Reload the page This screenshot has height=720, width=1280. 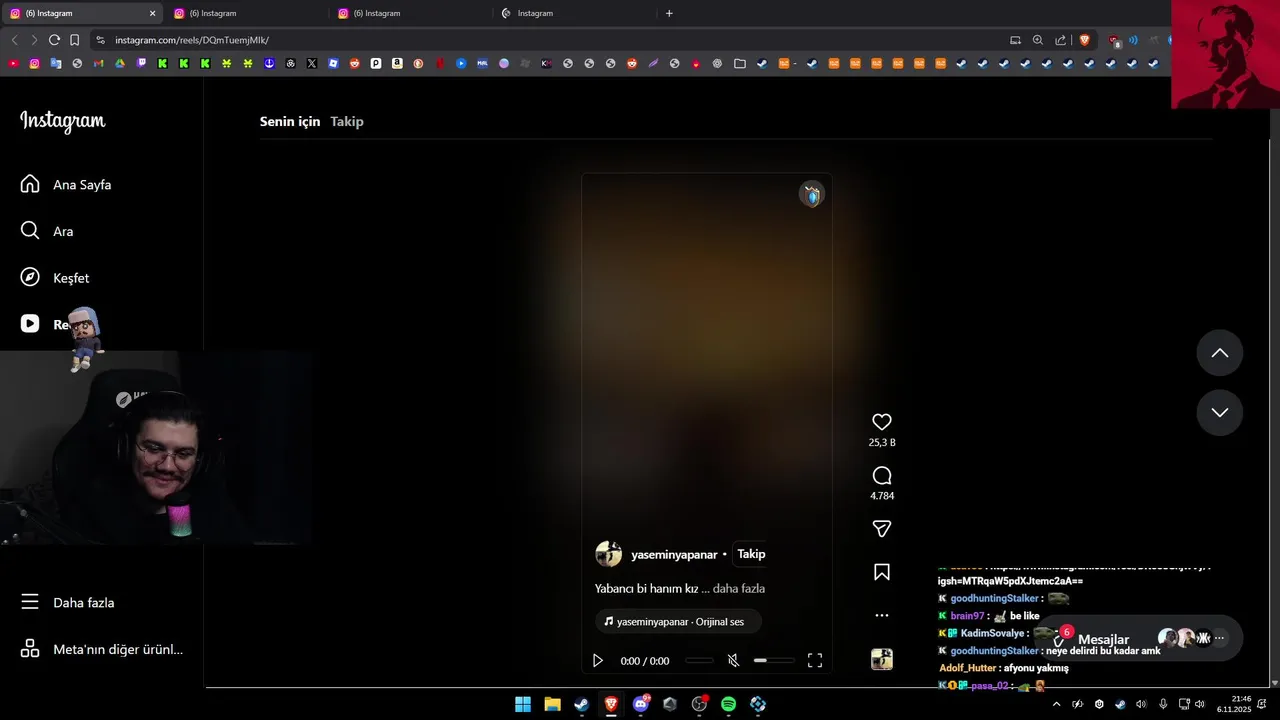pyautogui.click(x=54, y=40)
